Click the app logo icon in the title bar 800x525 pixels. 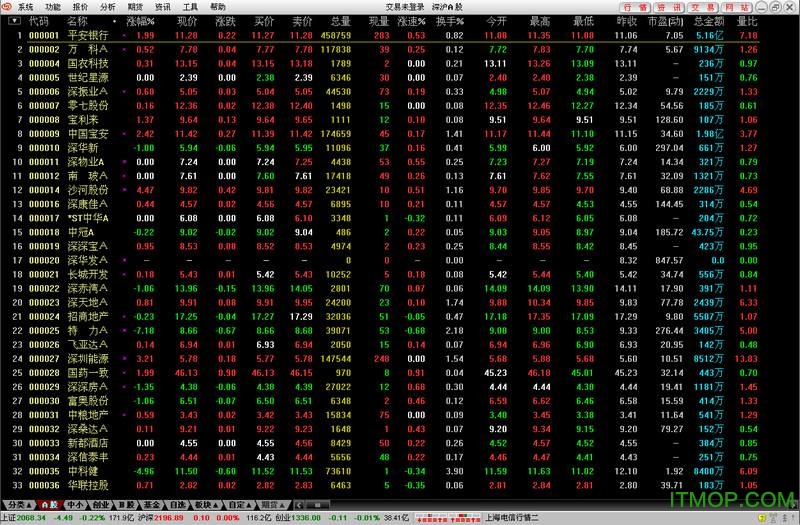point(7,6)
